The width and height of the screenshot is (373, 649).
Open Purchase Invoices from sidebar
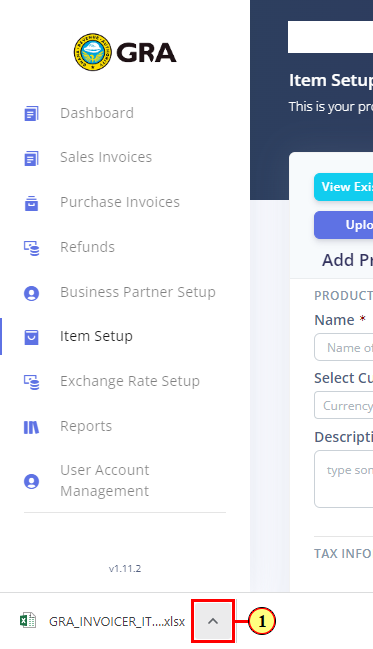click(120, 202)
